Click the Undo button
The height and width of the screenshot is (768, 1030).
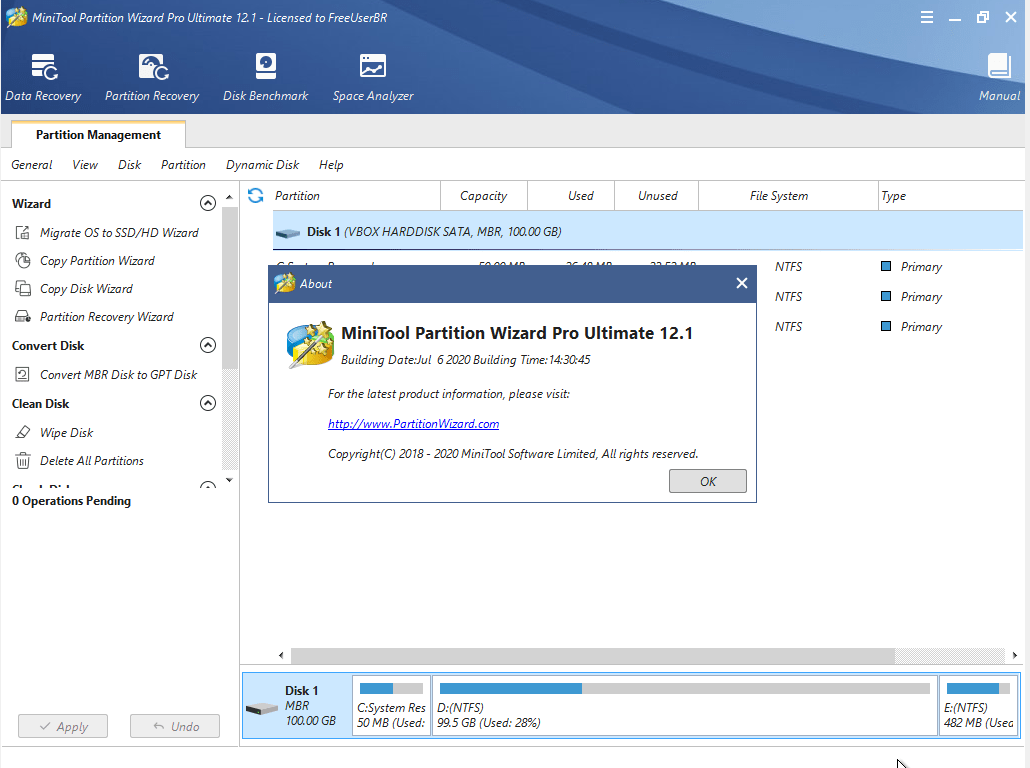tap(175, 726)
